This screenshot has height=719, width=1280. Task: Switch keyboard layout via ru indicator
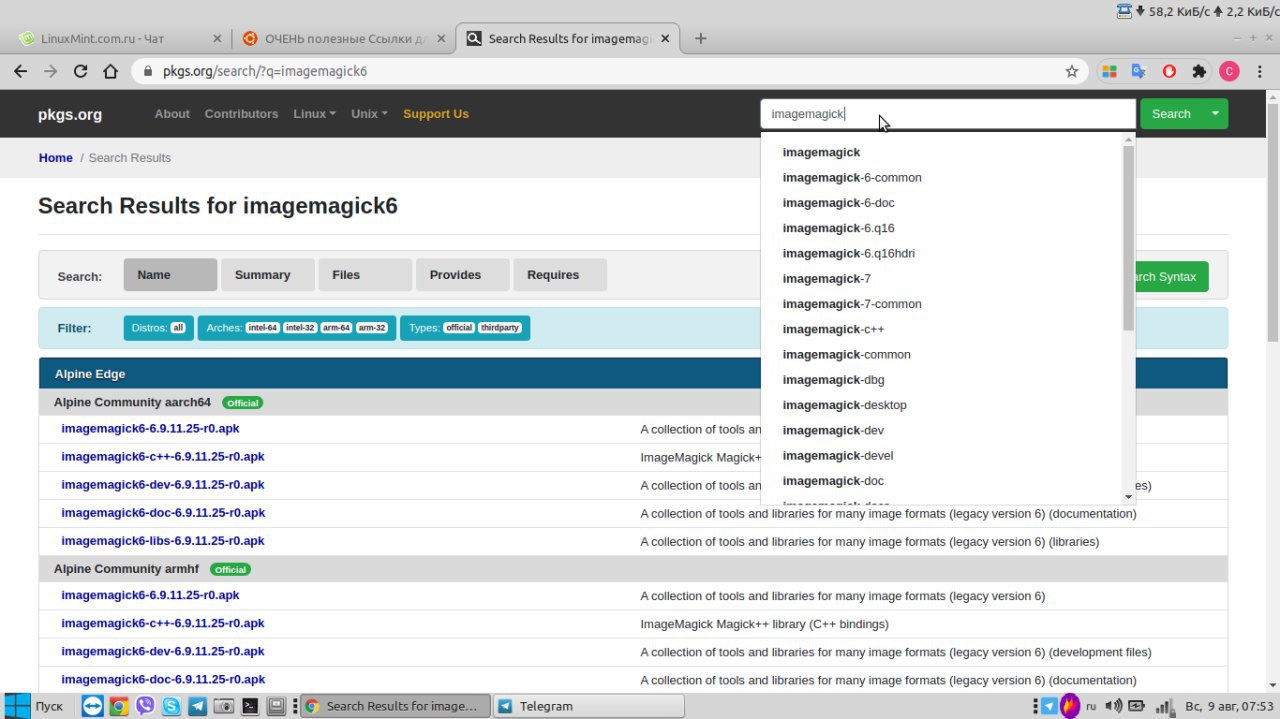(1091, 706)
